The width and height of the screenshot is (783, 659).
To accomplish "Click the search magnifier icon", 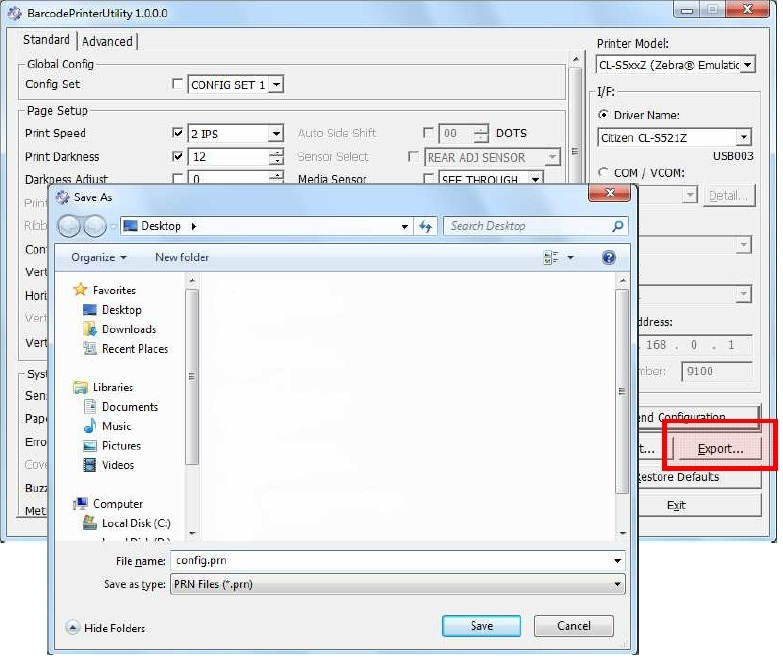I will coord(618,226).
